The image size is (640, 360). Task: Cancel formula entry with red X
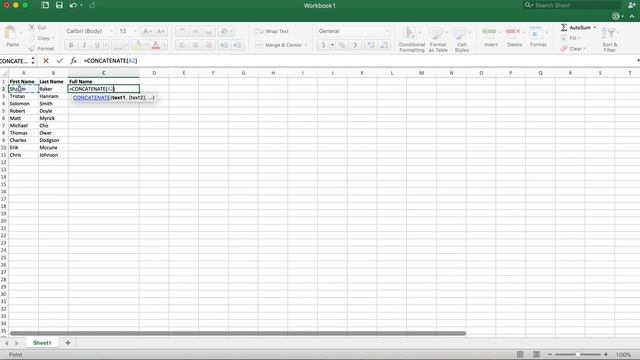coord(46,60)
